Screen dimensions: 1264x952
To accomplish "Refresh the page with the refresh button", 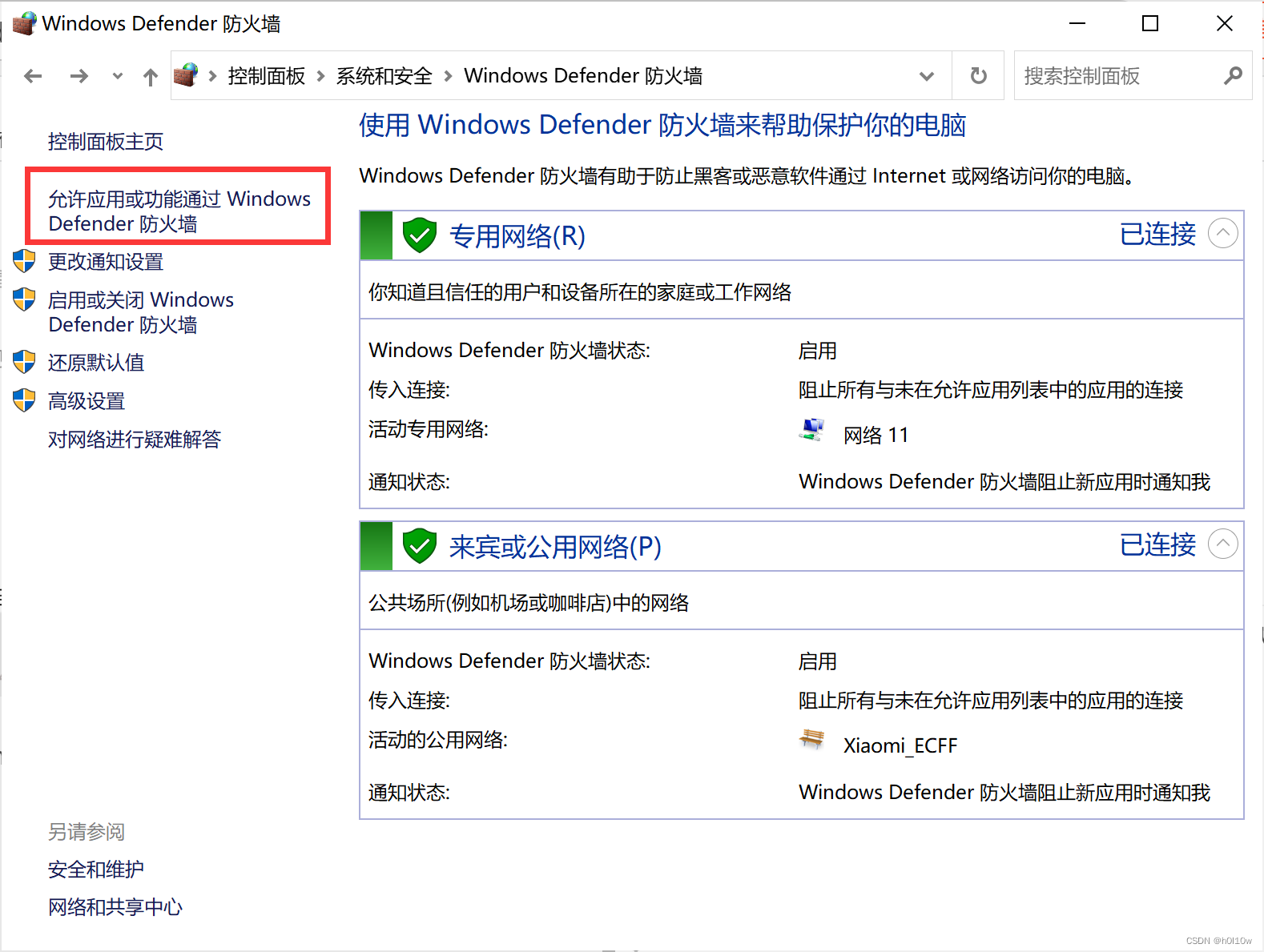I will click(978, 76).
